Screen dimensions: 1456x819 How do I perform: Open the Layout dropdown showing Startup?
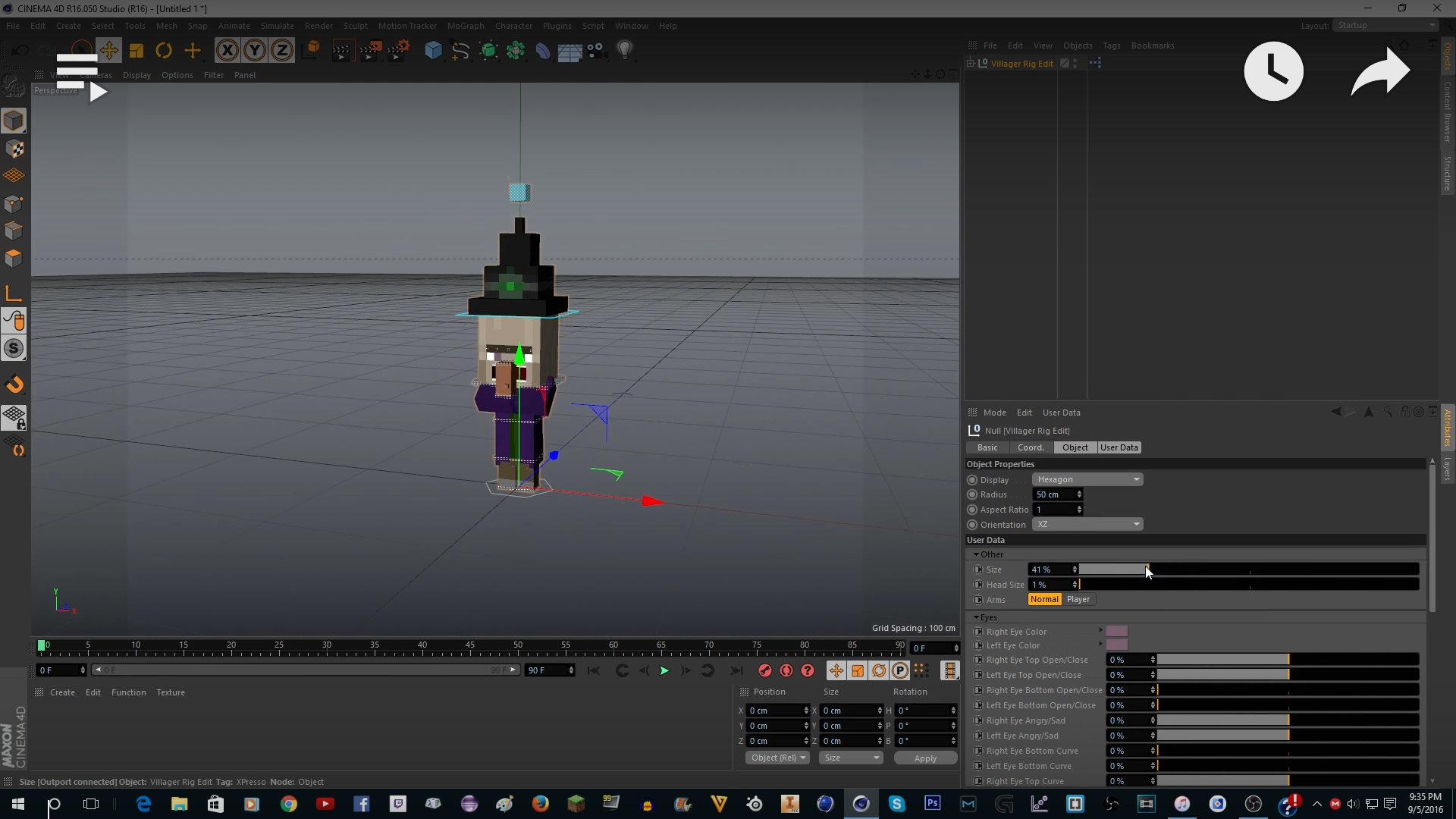coord(1385,26)
